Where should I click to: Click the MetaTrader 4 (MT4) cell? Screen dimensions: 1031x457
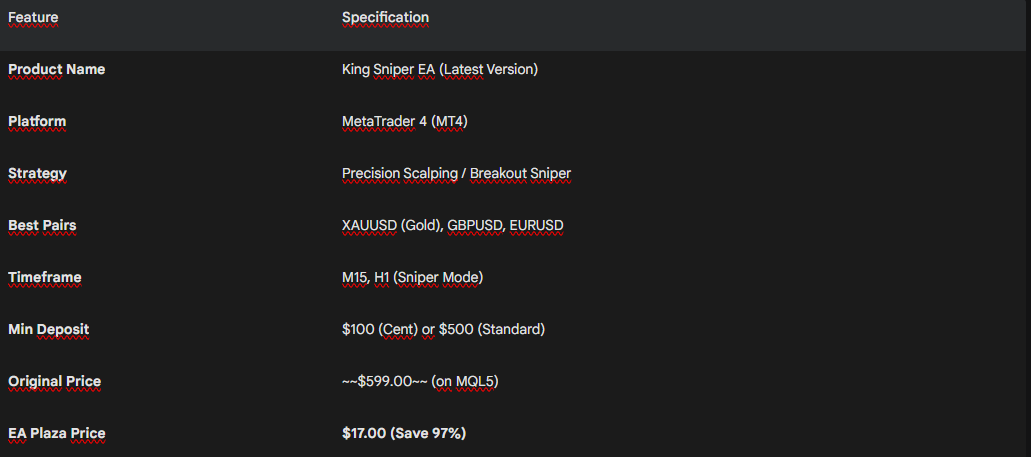[x=405, y=122]
